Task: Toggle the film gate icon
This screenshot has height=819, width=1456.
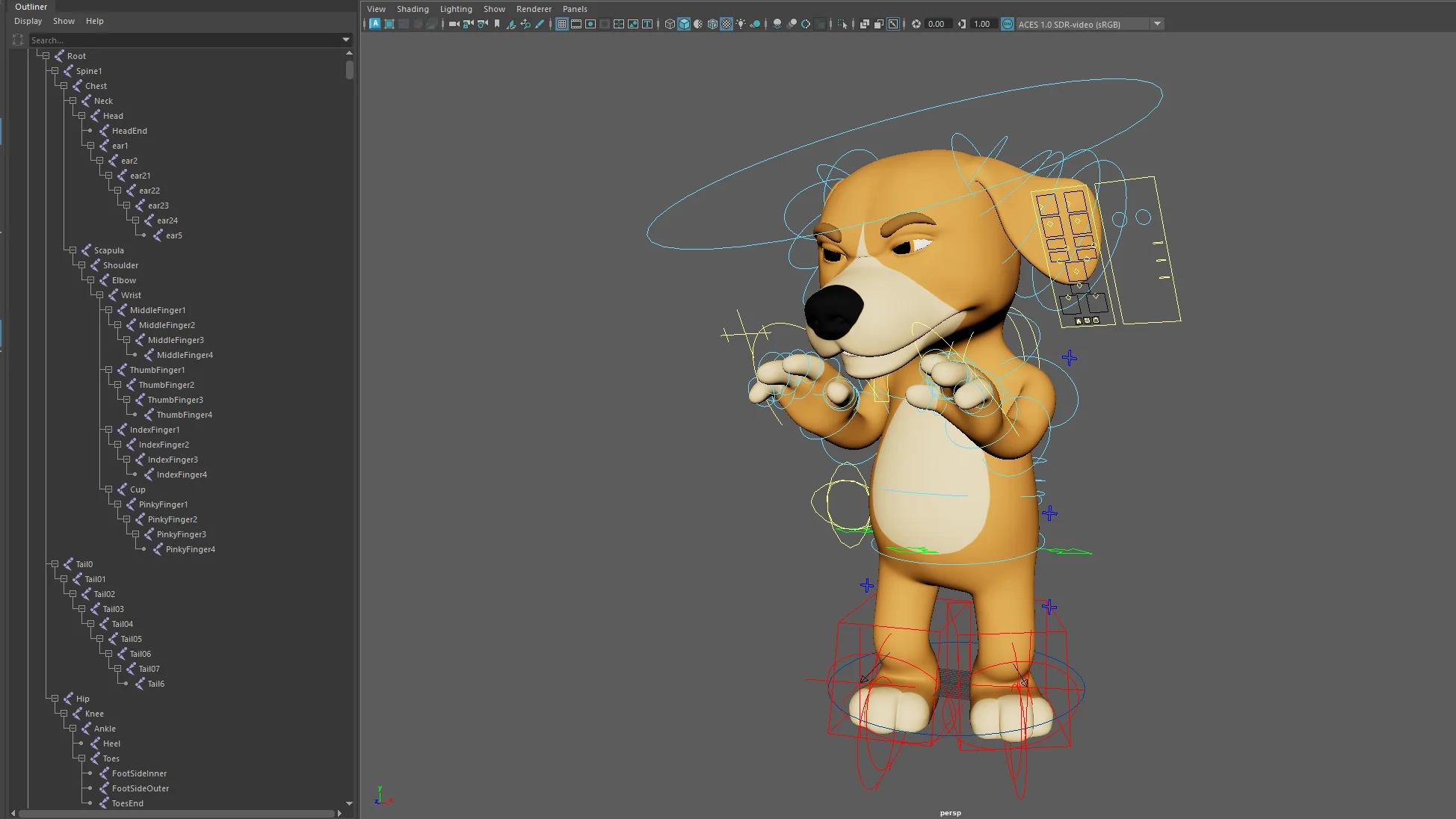Action: pyautogui.click(x=576, y=24)
